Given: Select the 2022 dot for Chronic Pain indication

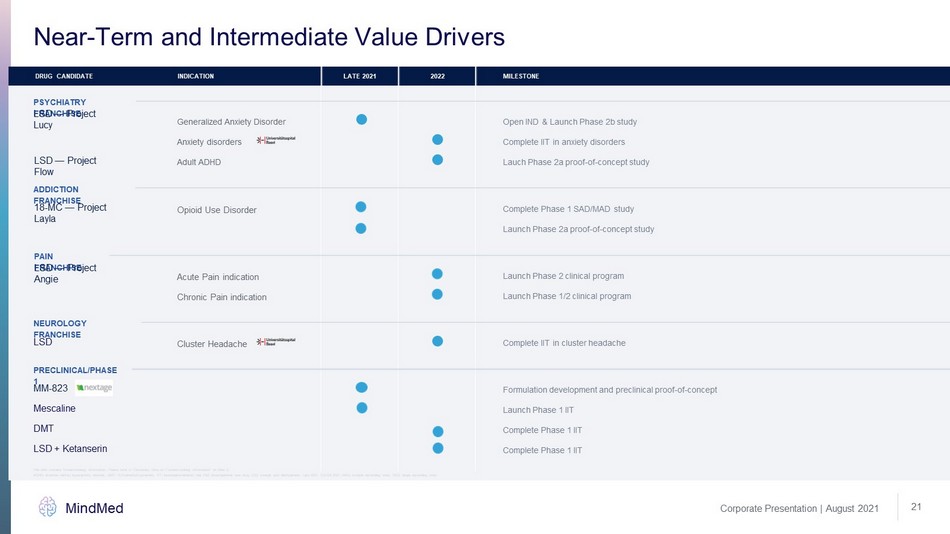Looking at the screenshot, I should coord(437,294).
